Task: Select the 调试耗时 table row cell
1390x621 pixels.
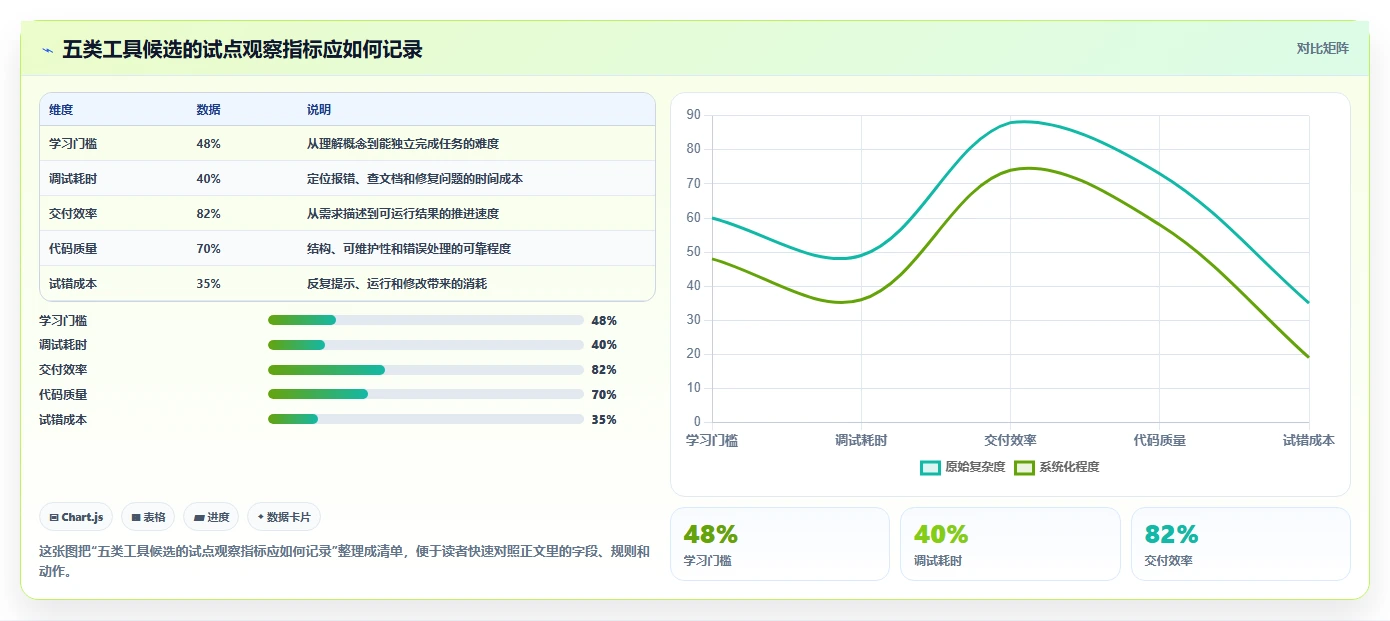Action: [x=73, y=179]
